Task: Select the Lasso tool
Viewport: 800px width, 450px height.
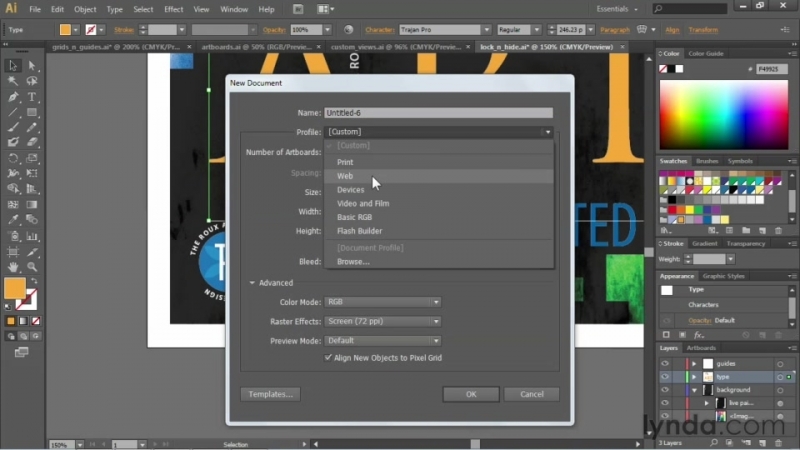Action: coord(32,81)
